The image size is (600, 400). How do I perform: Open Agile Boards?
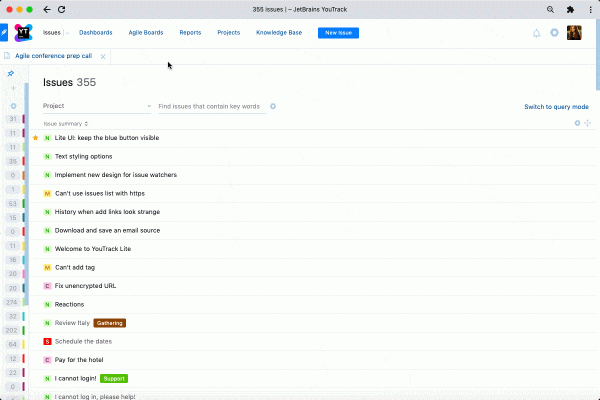146,33
